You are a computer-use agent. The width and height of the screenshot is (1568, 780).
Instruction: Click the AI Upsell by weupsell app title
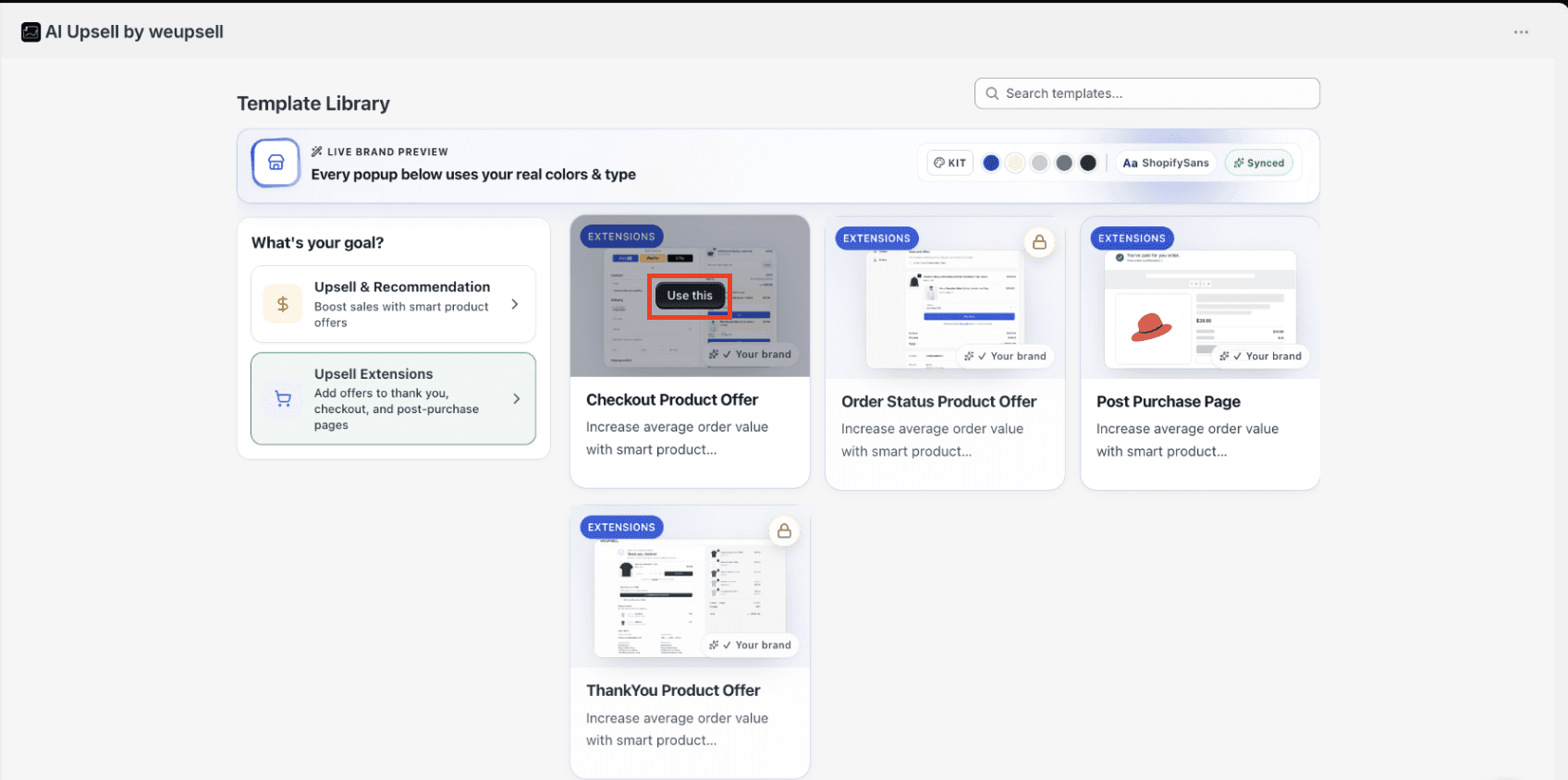[x=135, y=32]
